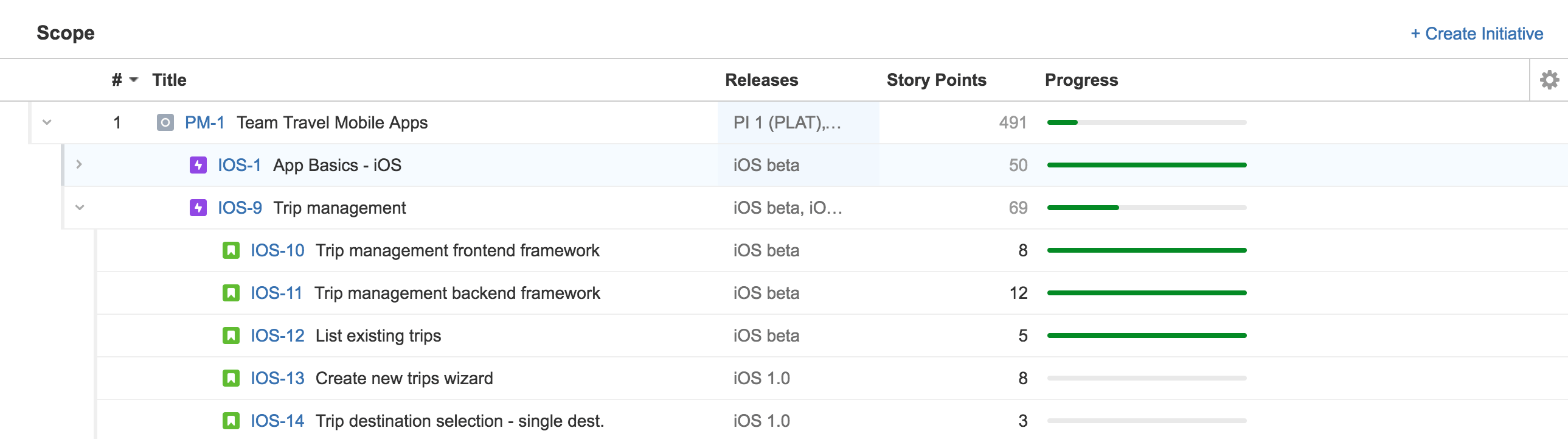Click the green story icon for IOS-13
This screenshot has width=1568, height=439.
click(231, 379)
